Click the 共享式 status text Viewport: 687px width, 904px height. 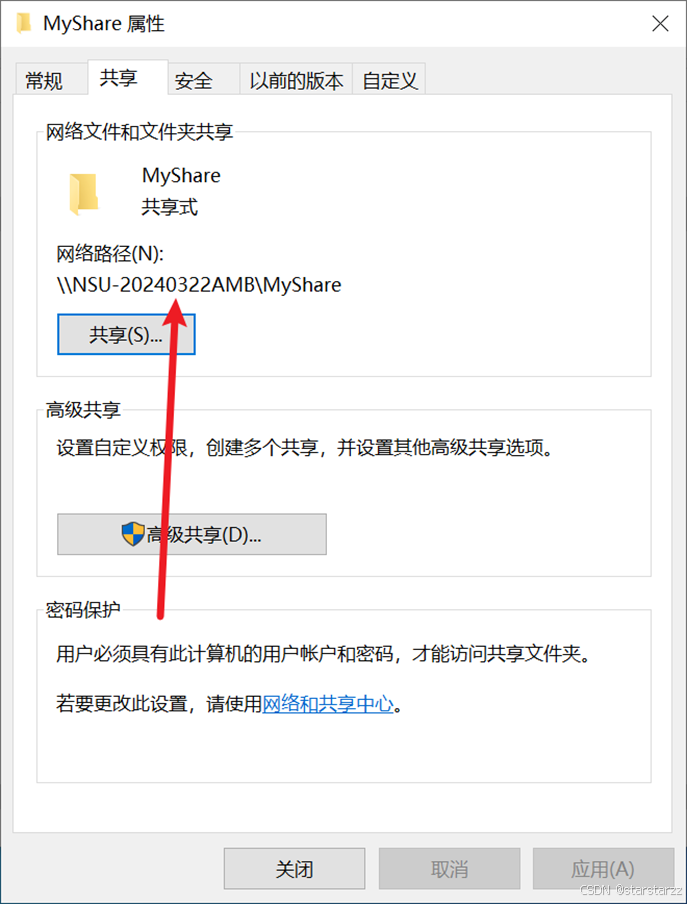click(x=170, y=207)
